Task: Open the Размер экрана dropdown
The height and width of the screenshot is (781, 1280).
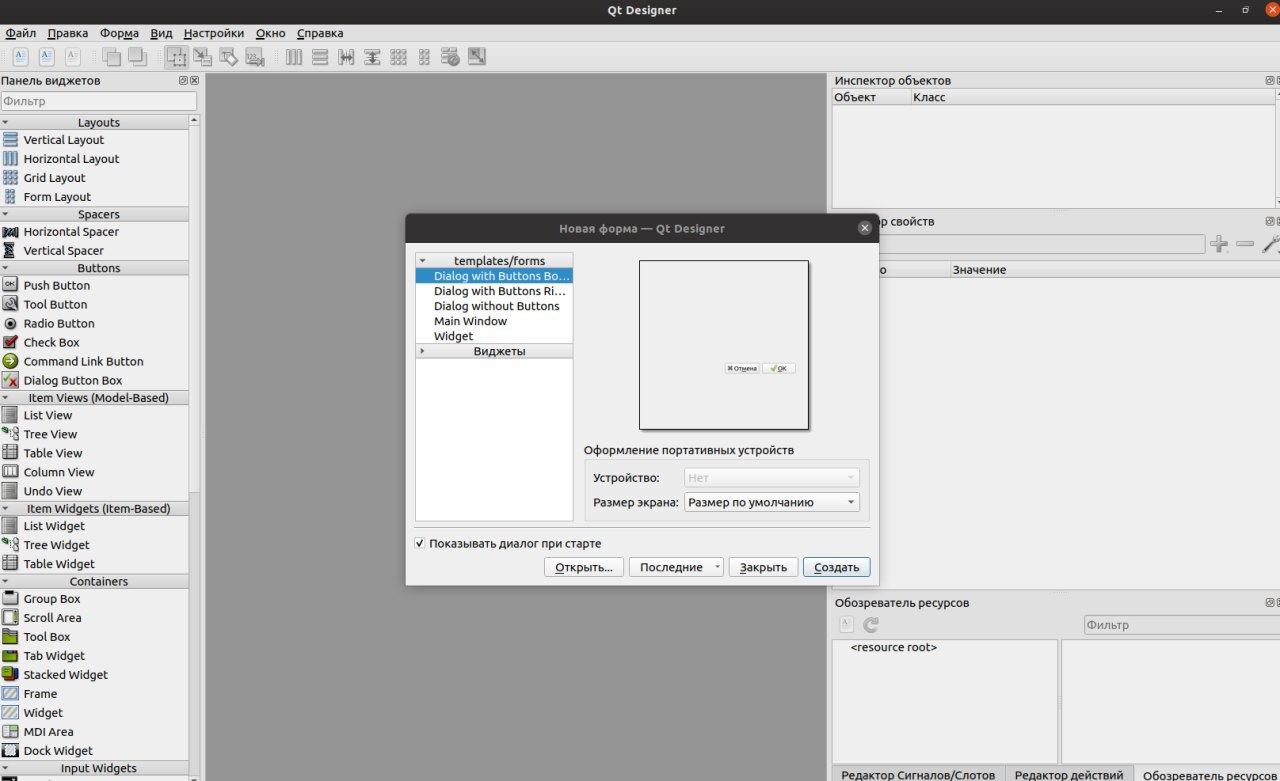Action: (x=772, y=503)
